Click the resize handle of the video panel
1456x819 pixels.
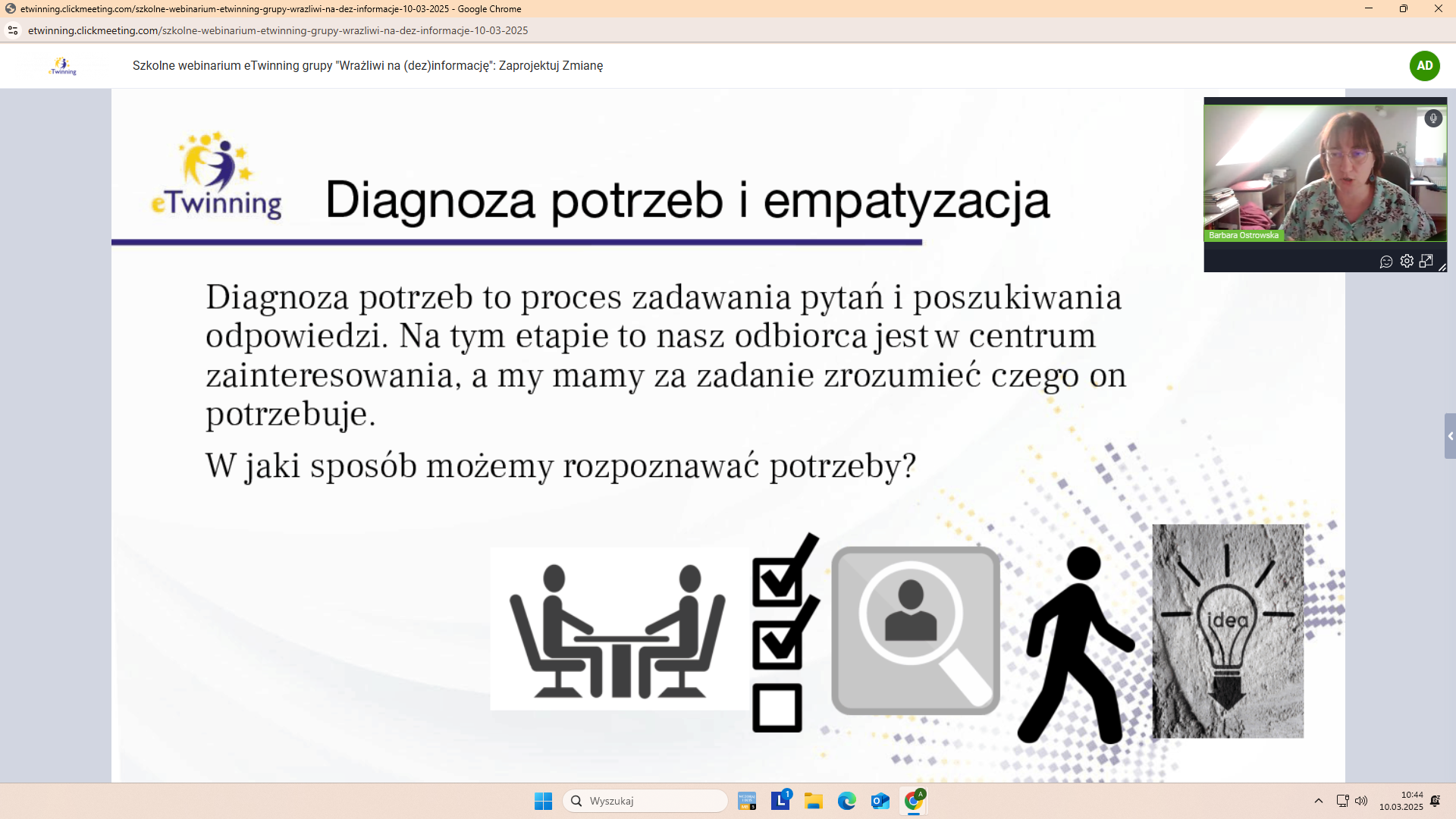point(1442,268)
